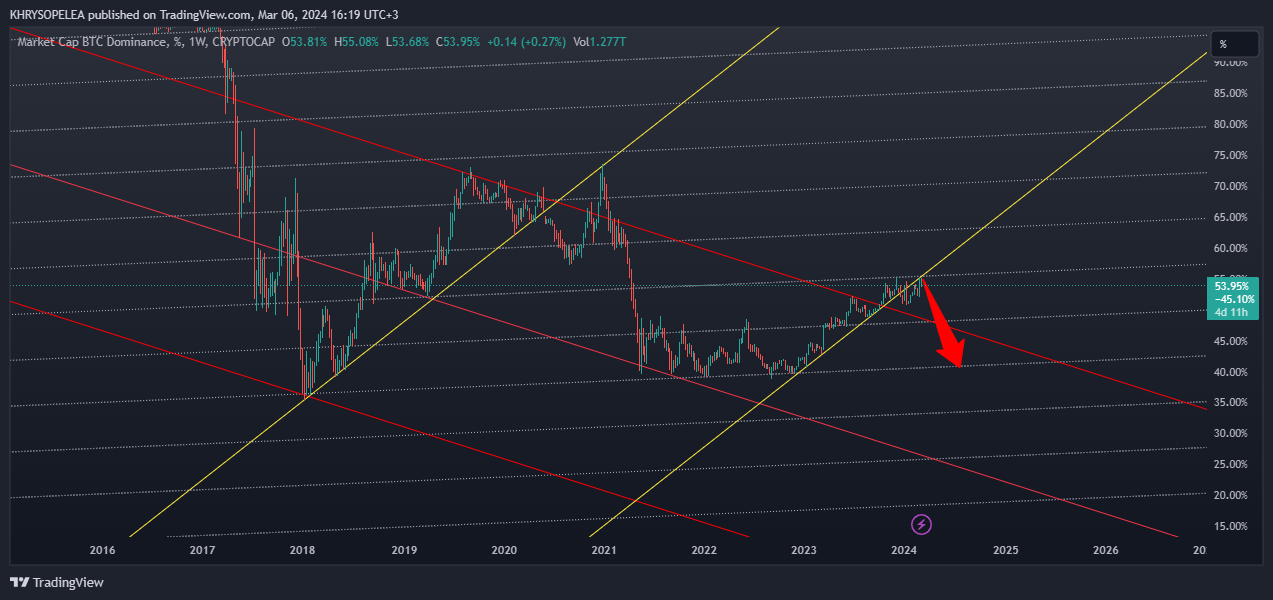Click the 20.00% price axis label
This screenshot has width=1273, height=600.
1230,495
